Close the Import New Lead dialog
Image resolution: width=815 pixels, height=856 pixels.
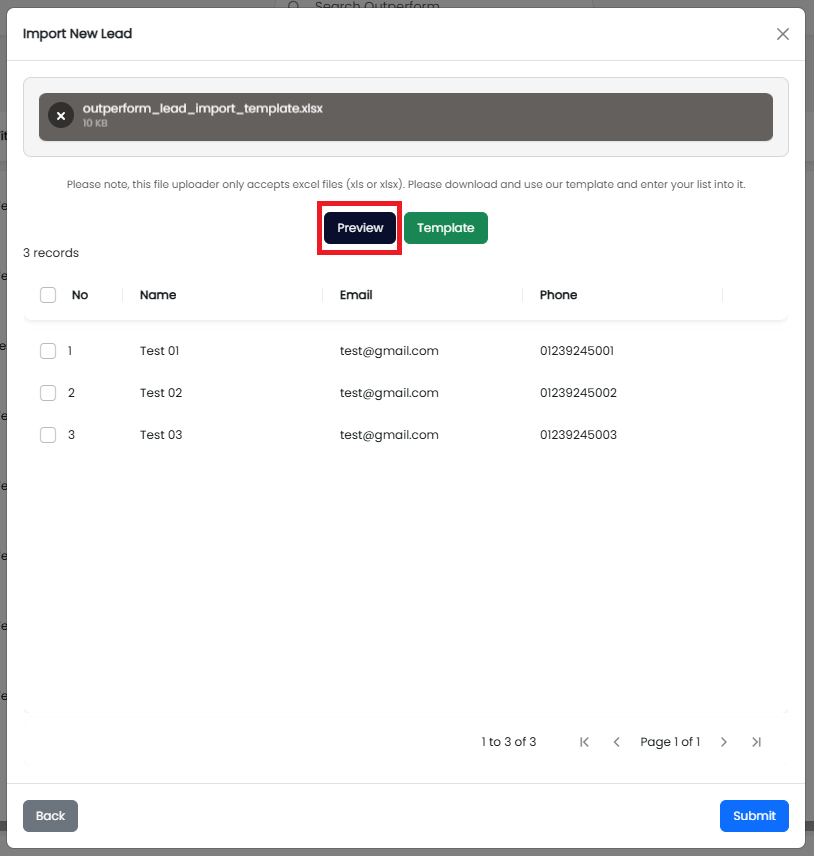[783, 34]
